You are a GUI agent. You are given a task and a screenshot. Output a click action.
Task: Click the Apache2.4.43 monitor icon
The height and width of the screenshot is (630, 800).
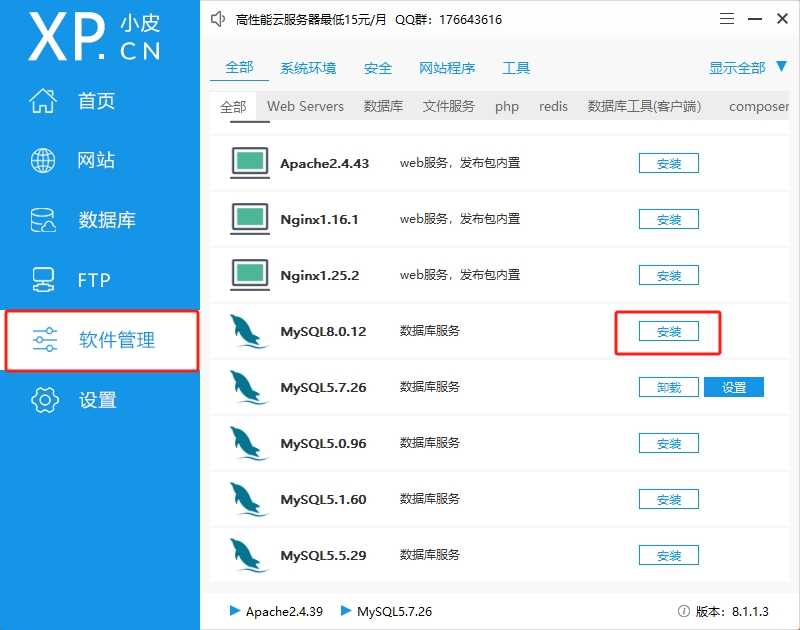[x=249, y=163]
